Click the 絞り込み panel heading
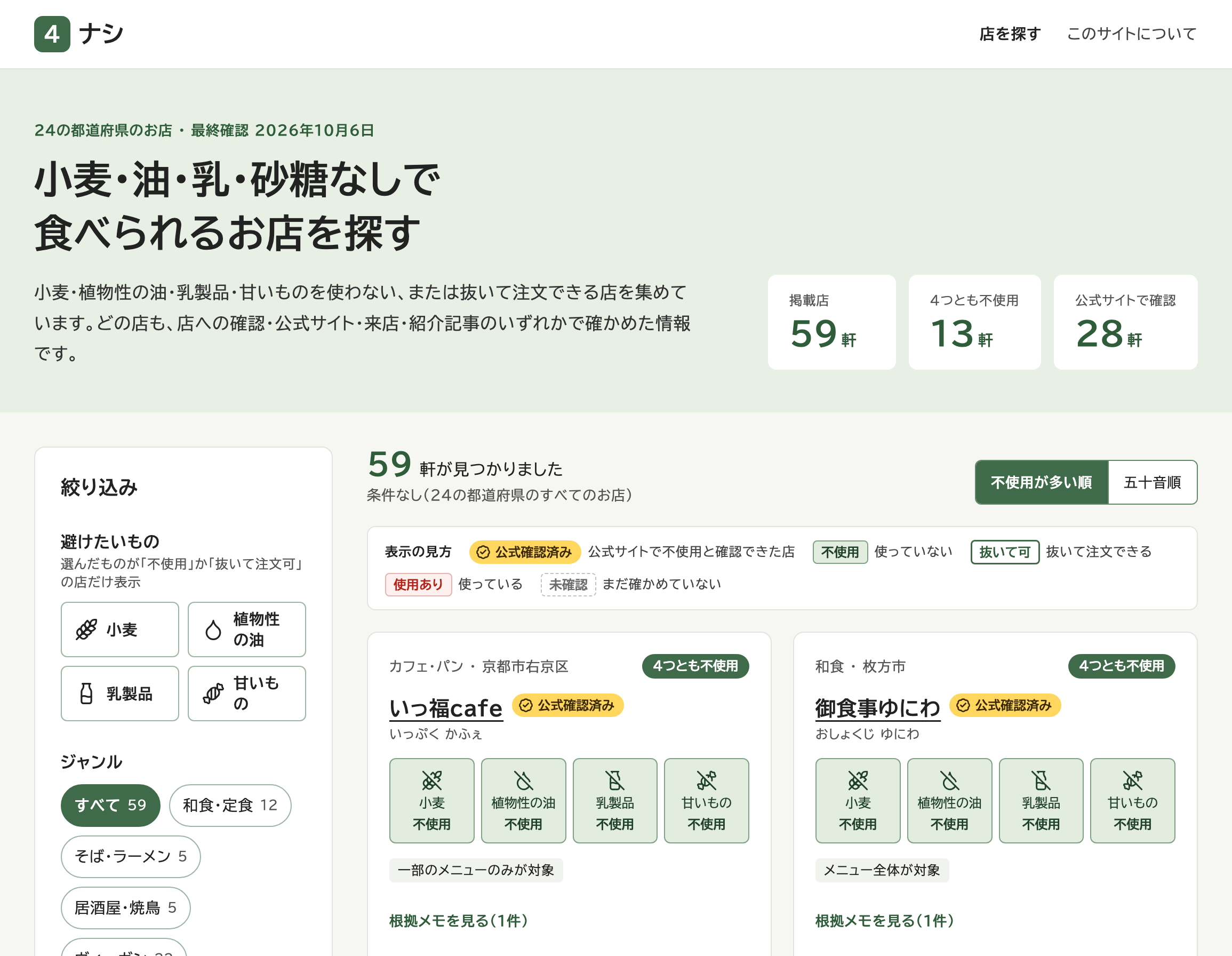The height and width of the screenshot is (956, 1232). pos(99,487)
